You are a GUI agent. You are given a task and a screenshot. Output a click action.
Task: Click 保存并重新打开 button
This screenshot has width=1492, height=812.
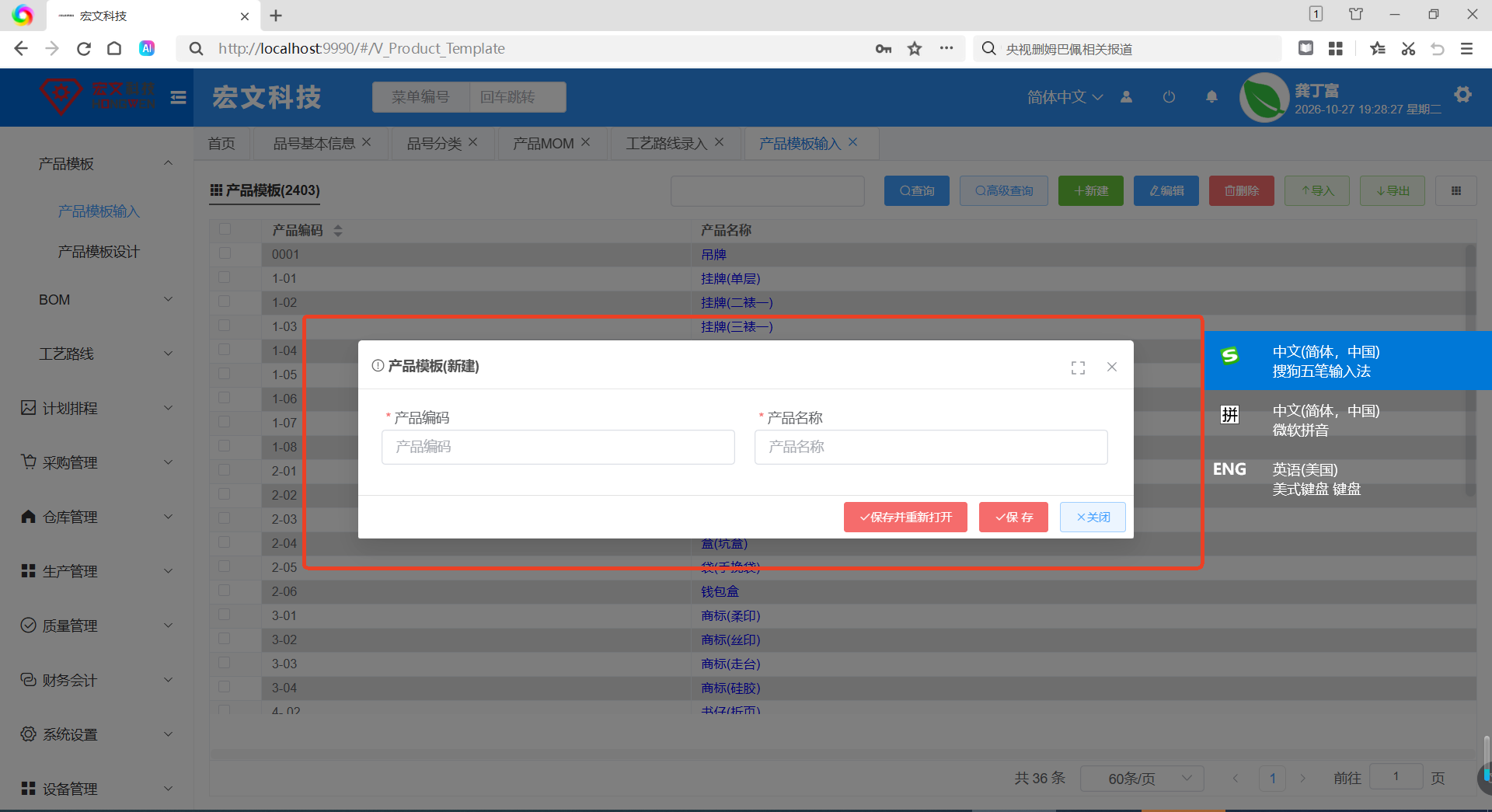pos(905,518)
